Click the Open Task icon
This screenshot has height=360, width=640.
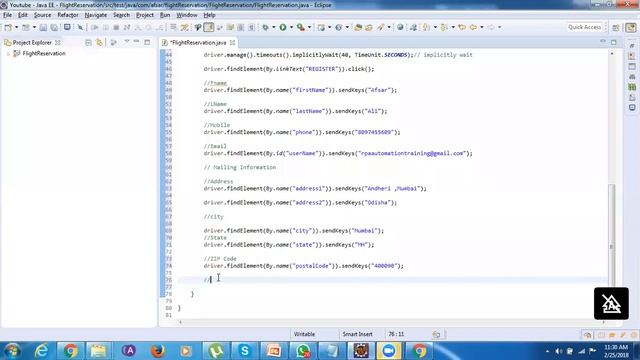coord(369,27)
